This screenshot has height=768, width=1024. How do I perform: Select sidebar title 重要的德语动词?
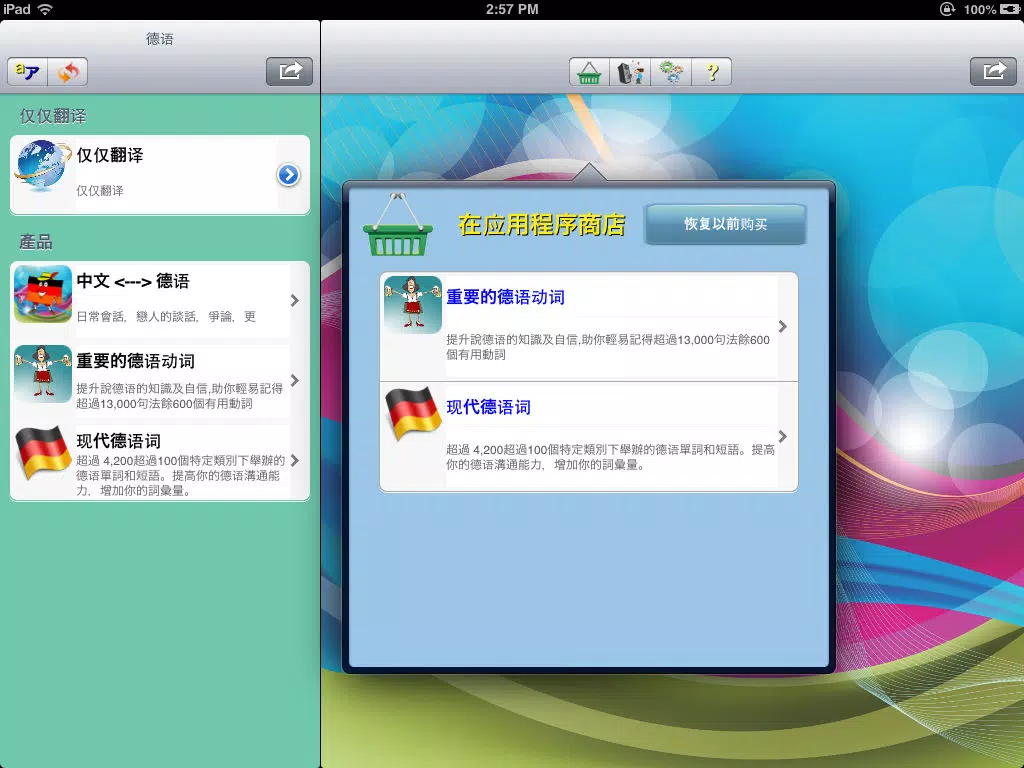click(x=136, y=361)
